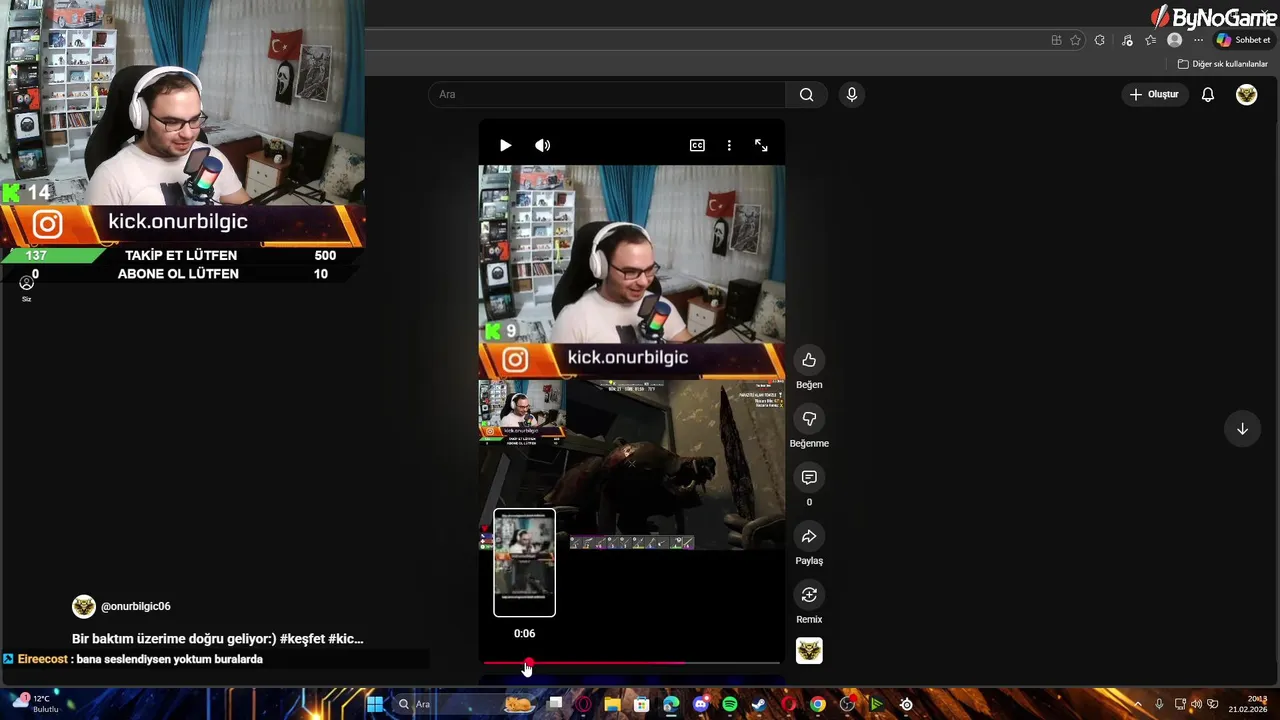
Task: Go to next Short with down arrow
Action: pos(1242,429)
